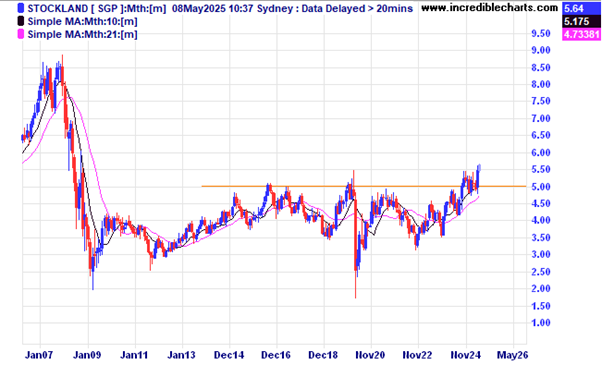Click the 1.50 price axis label
Image resolution: width=602 pixels, height=365 pixels.
541,306
